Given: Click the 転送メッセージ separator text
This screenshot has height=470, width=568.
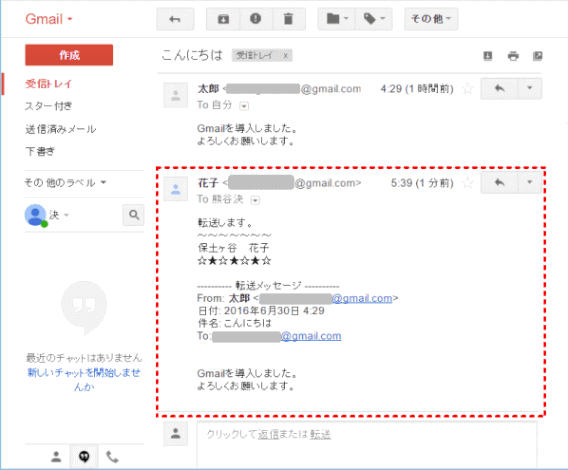Looking at the screenshot, I should 268,286.
